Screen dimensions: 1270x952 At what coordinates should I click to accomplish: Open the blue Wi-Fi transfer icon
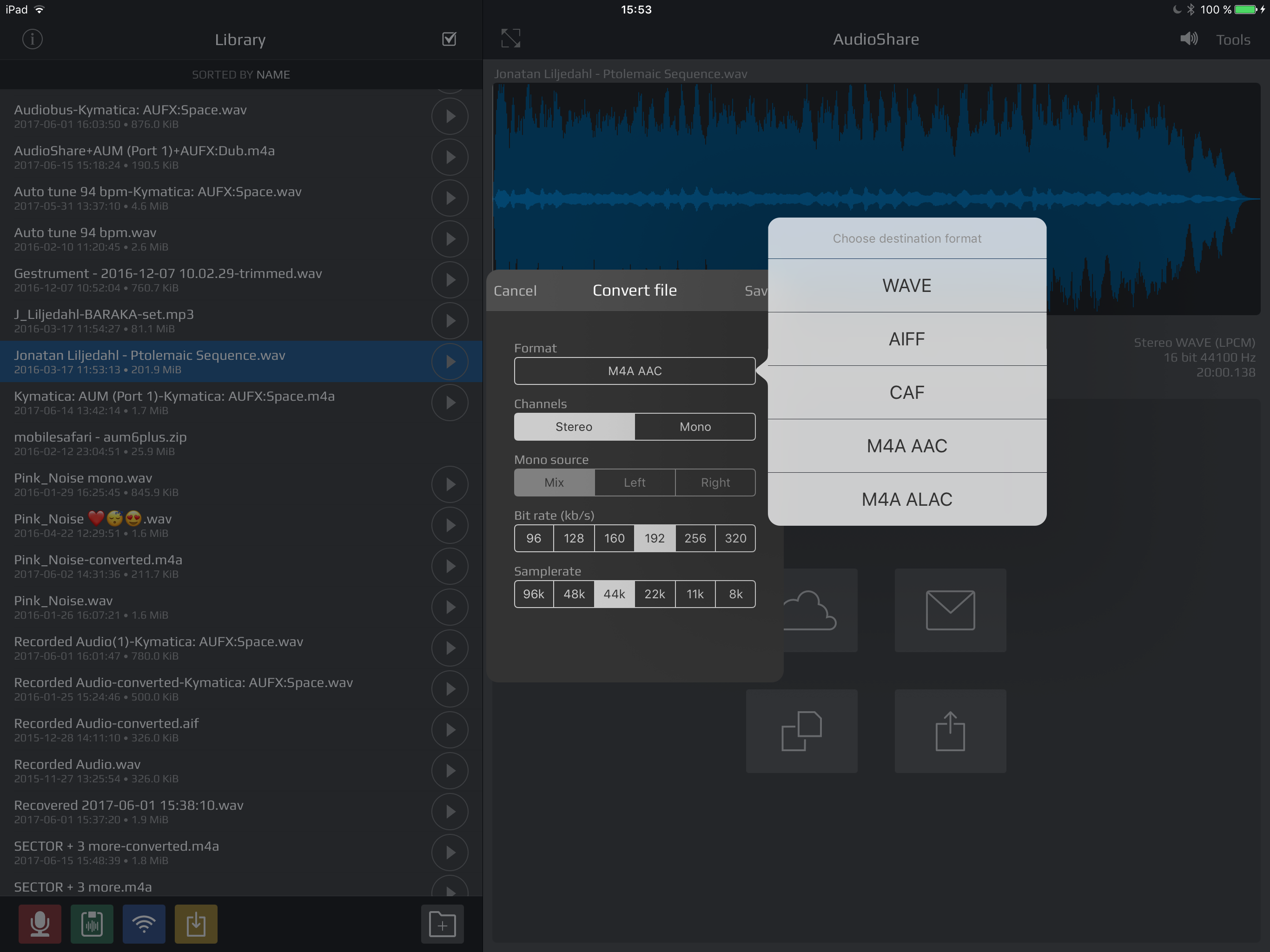(144, 924)
